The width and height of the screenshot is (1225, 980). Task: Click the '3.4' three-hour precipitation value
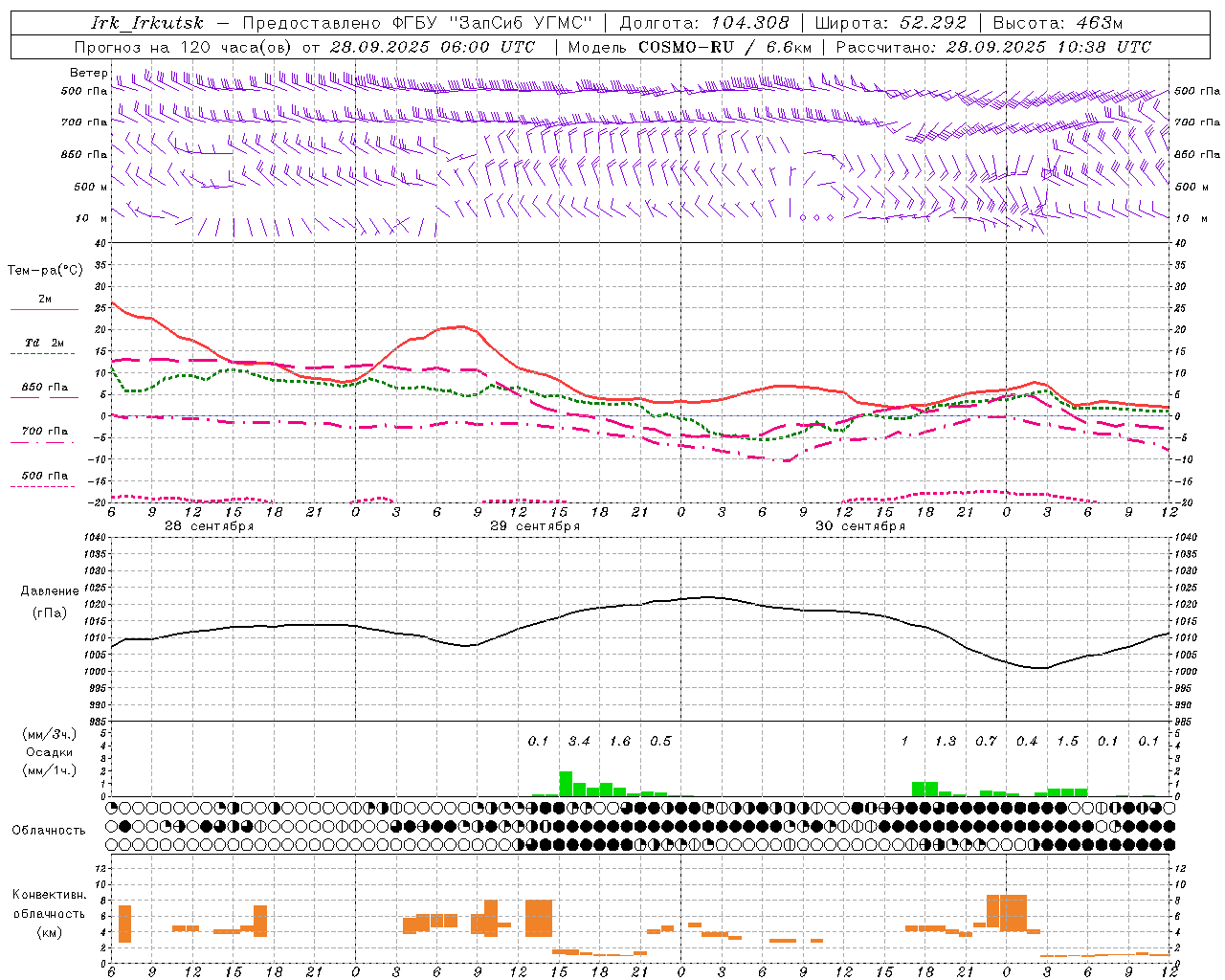coord(579,742)
